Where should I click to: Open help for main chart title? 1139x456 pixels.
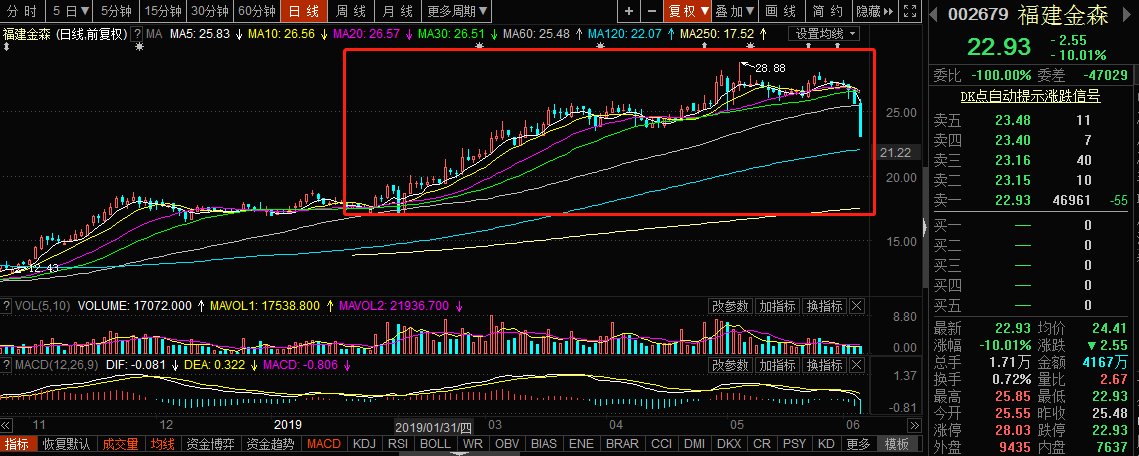pyautogui.click(x=138, y=33)
